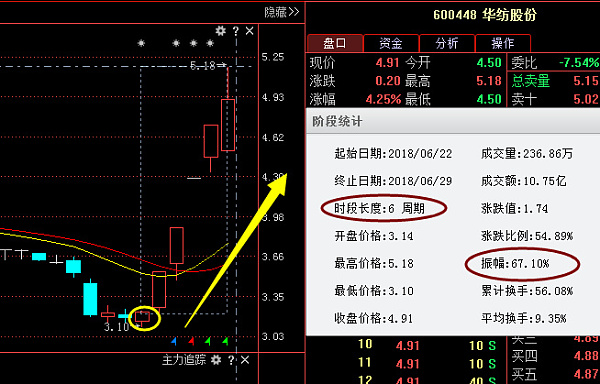This screenshot has height=384, width=600.
Task: Click help icon beside 主力追踪
Action: point(231,360)
